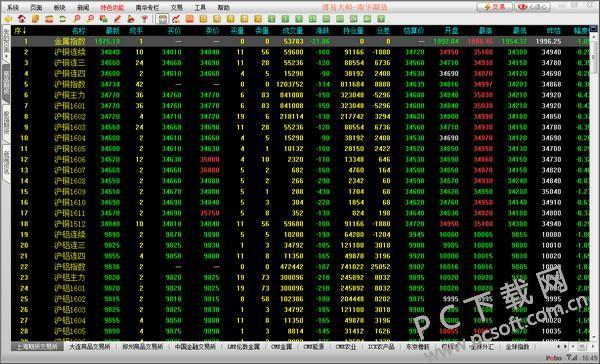Select the red pencil drawing icon
This screenshot has width=600, height=364.
coord(117,19)
